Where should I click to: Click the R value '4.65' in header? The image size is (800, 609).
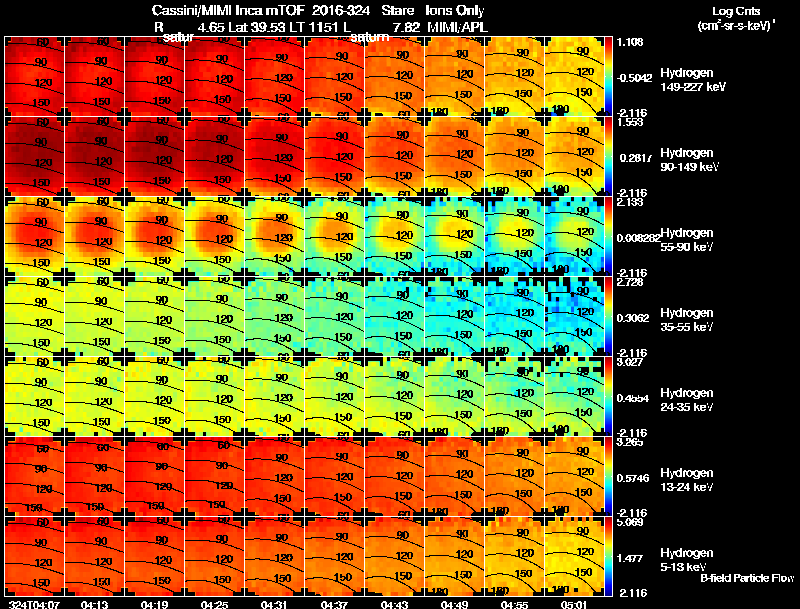(211, 28)
